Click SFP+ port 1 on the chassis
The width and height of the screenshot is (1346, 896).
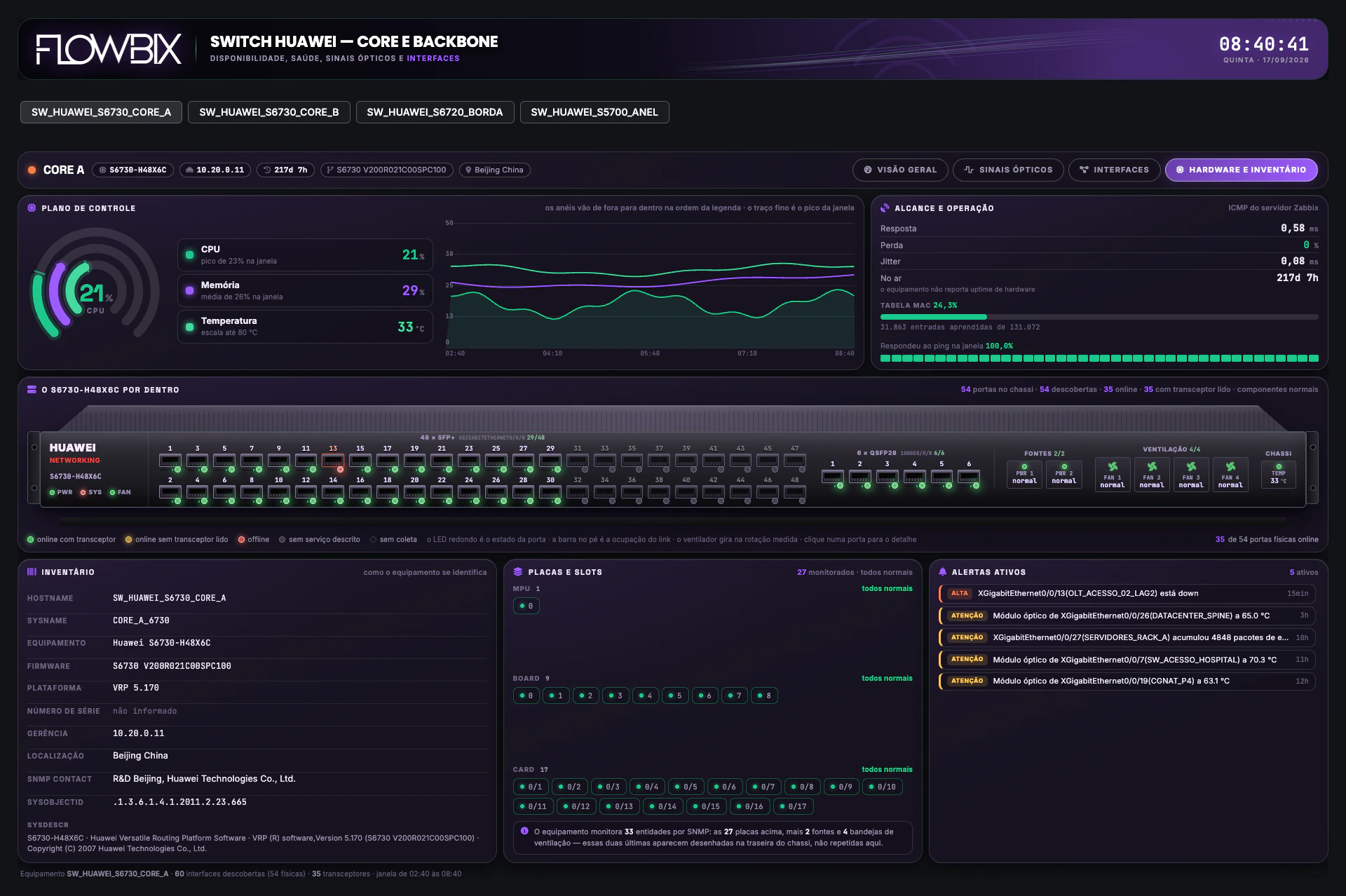coord(170,461)
